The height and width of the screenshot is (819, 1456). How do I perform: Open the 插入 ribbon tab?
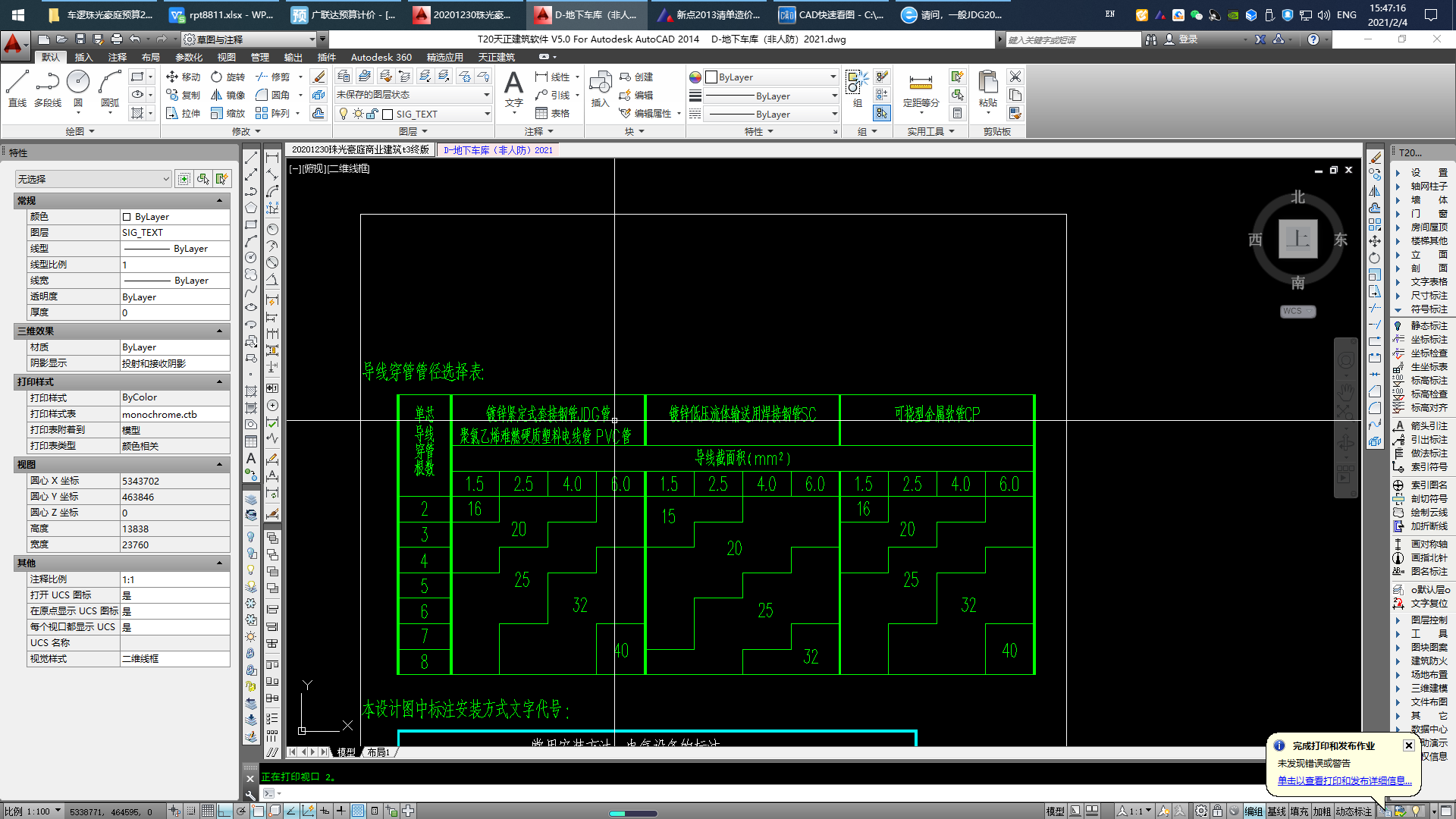83,57
